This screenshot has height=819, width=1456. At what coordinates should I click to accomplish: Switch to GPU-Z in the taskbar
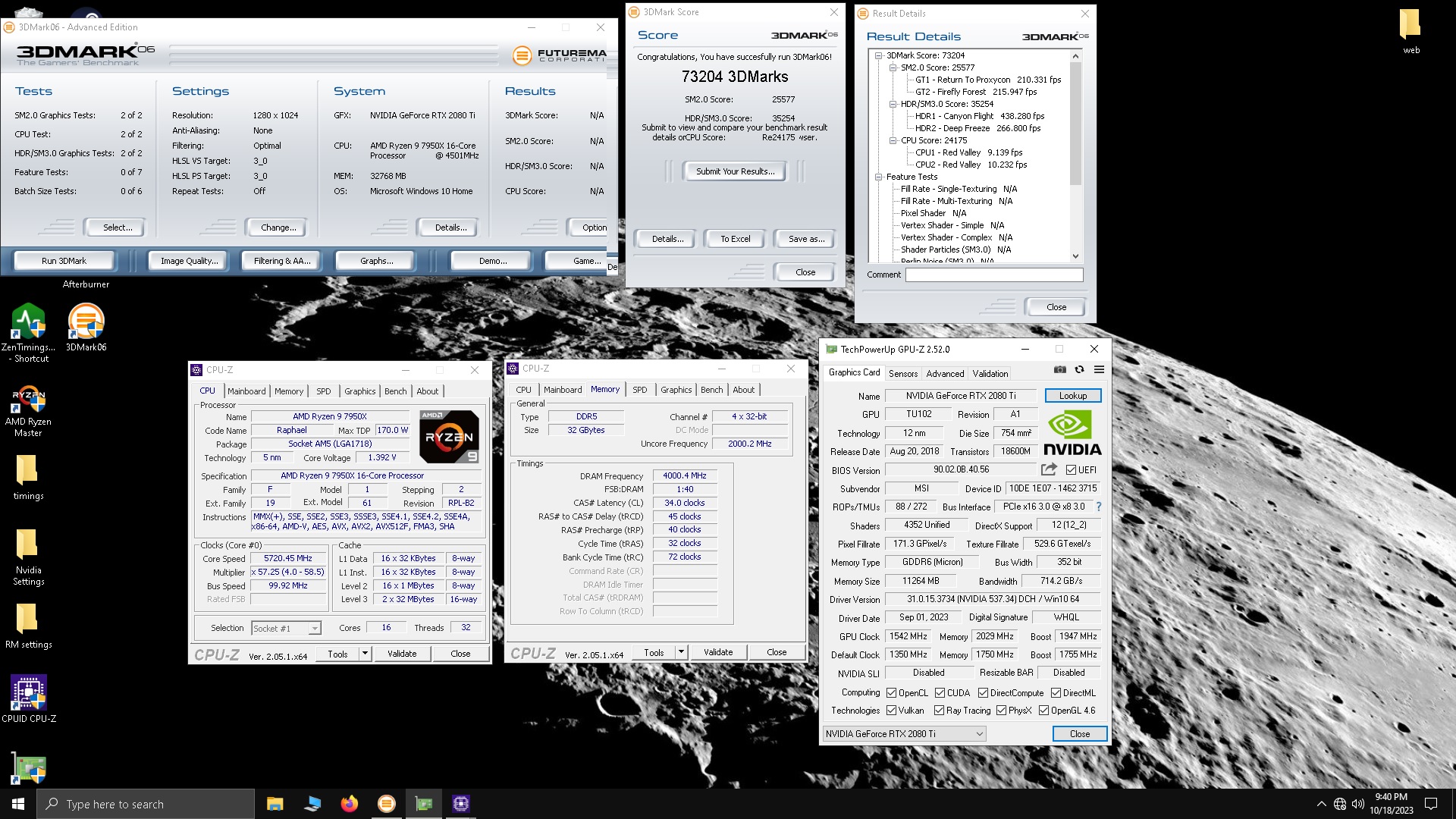(424, 804)
